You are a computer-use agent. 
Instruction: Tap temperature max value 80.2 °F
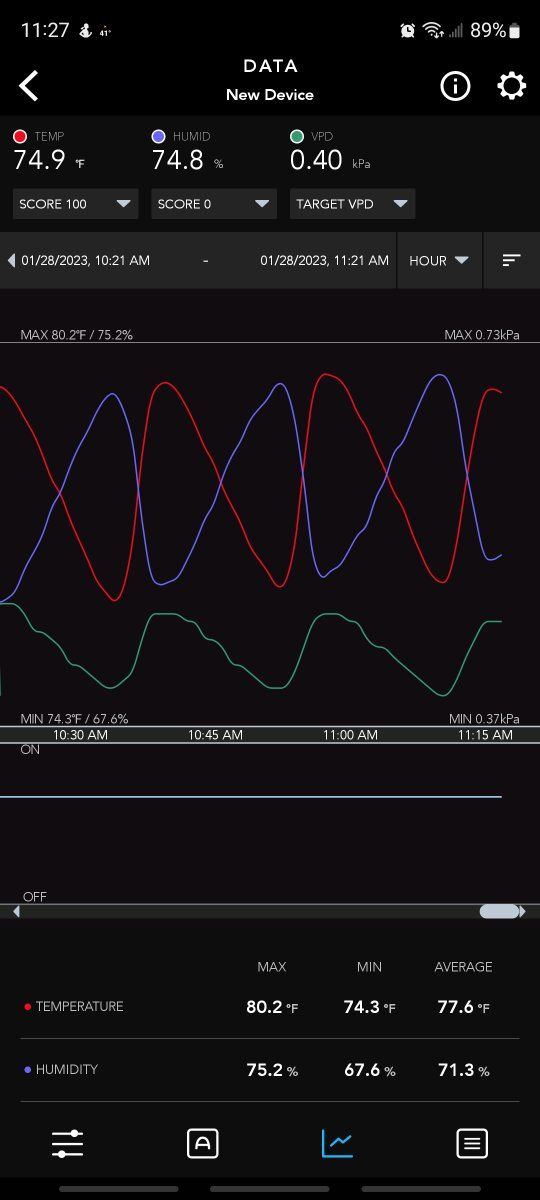click(x=272, y=1007)
